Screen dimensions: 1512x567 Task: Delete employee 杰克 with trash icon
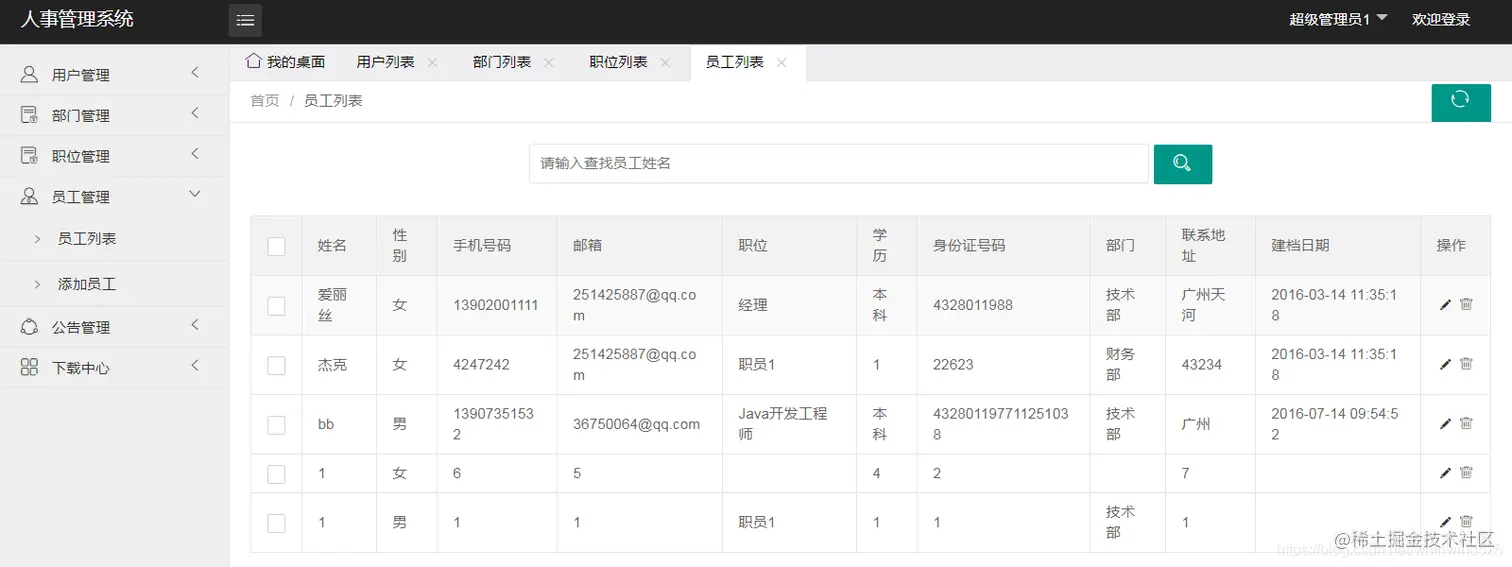[x=1466, y=364]
